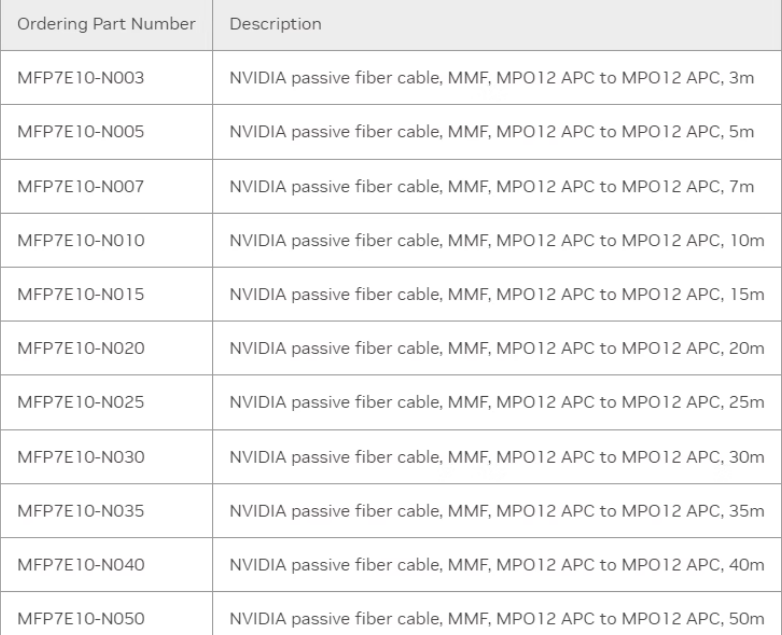Click the 10m fiber cable description

[497, 240]
